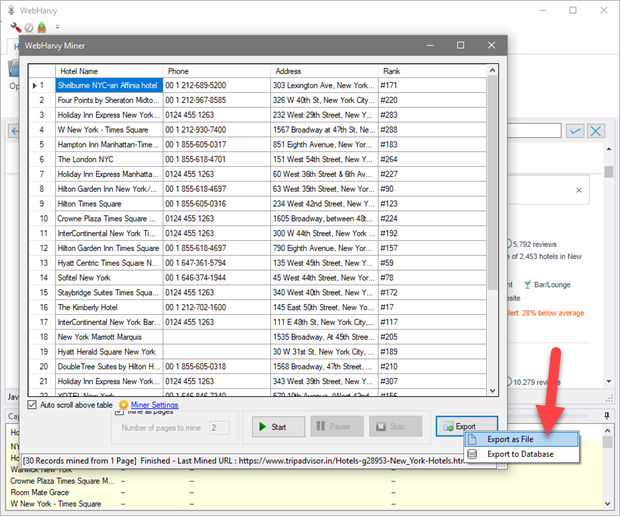This screenshot has height=516, width=620.
Task: Click the Rank column header
Action: [430, 71]
